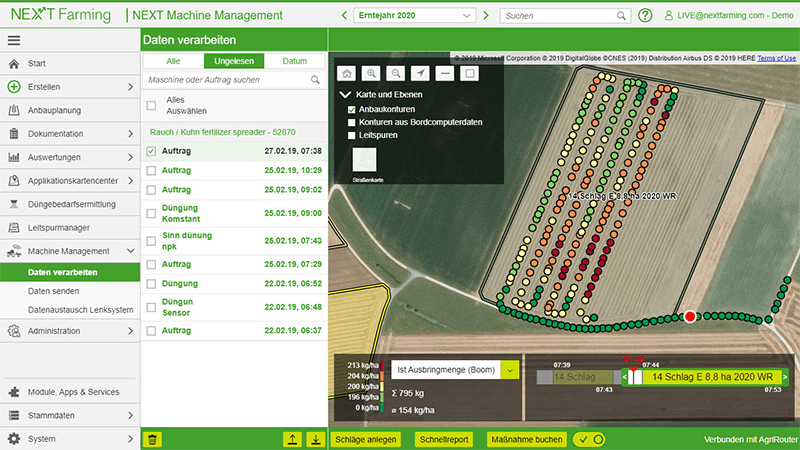Go to previous harvest year arrow

click(344, 15)
